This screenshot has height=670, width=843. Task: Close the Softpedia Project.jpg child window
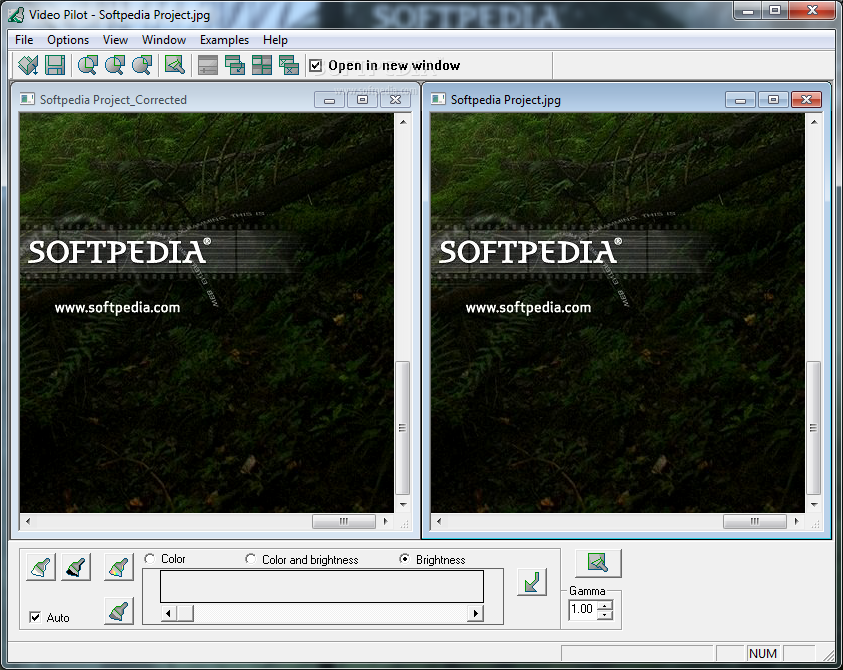click(806, 99)
